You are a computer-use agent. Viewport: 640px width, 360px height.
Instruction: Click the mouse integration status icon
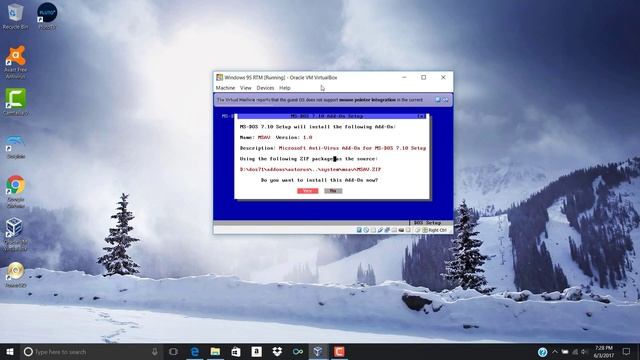418,230
